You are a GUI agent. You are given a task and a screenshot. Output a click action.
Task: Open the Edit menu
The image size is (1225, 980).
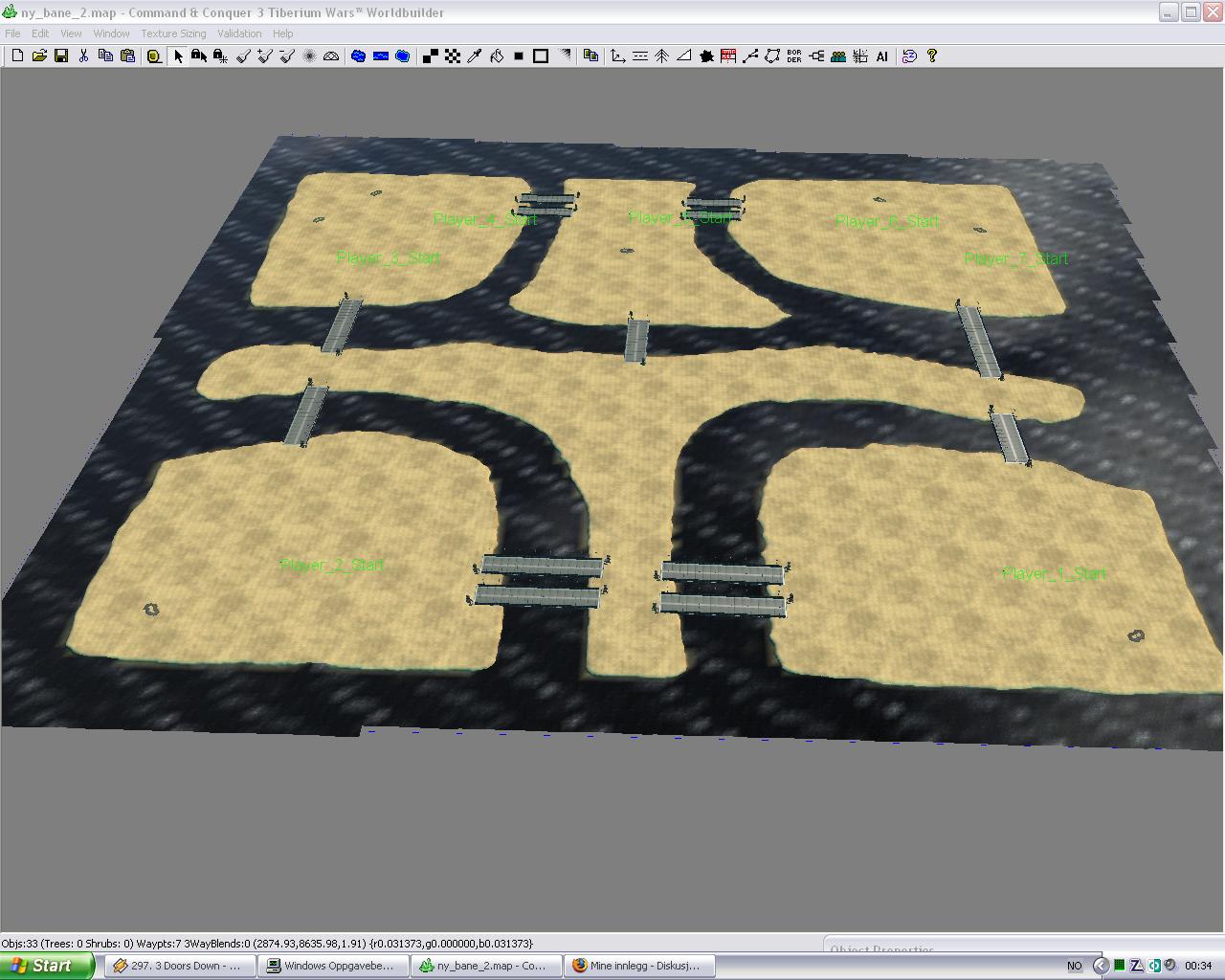click(40, 33)
